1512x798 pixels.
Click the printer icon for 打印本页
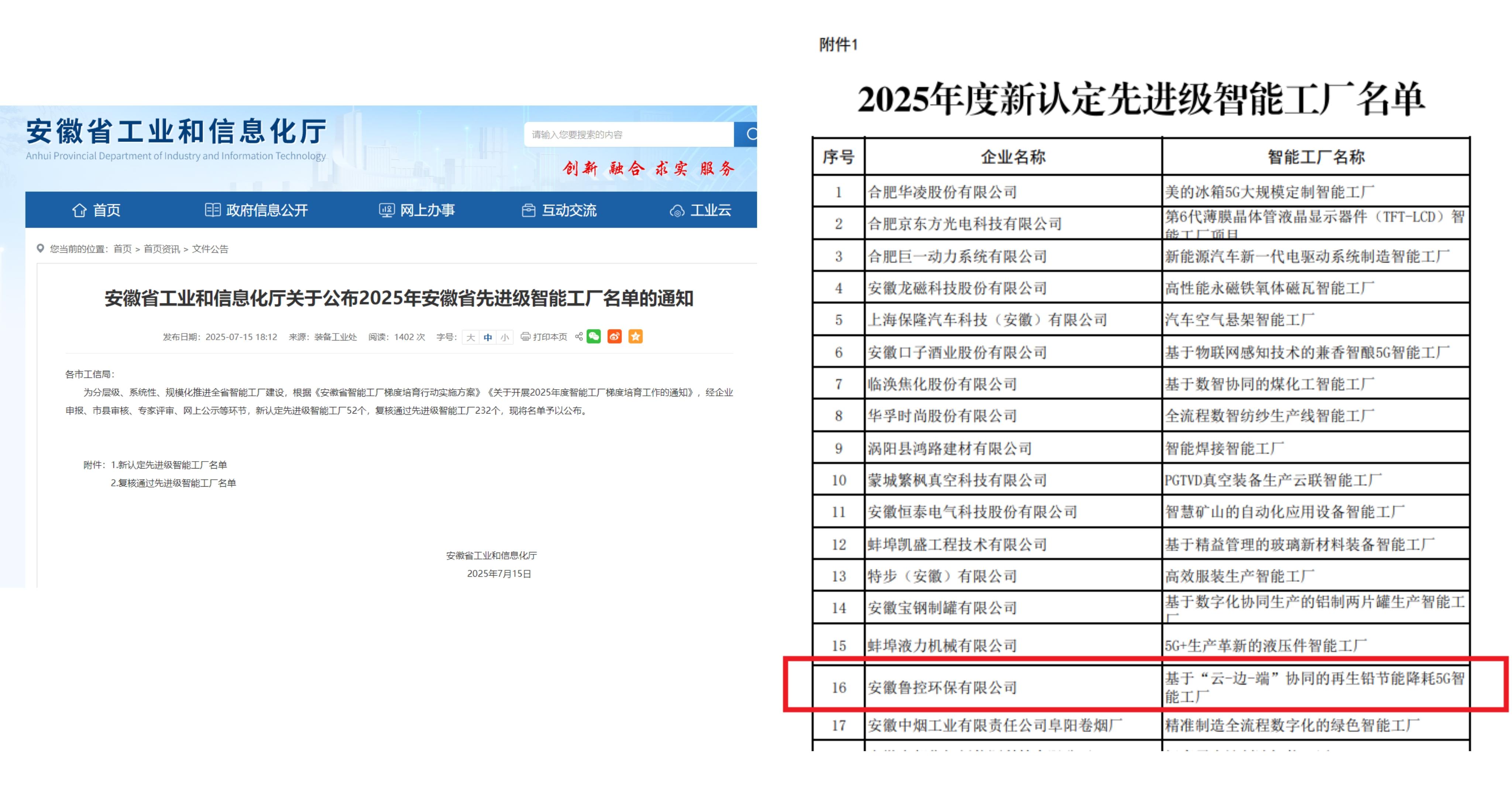tap(525, 337)
